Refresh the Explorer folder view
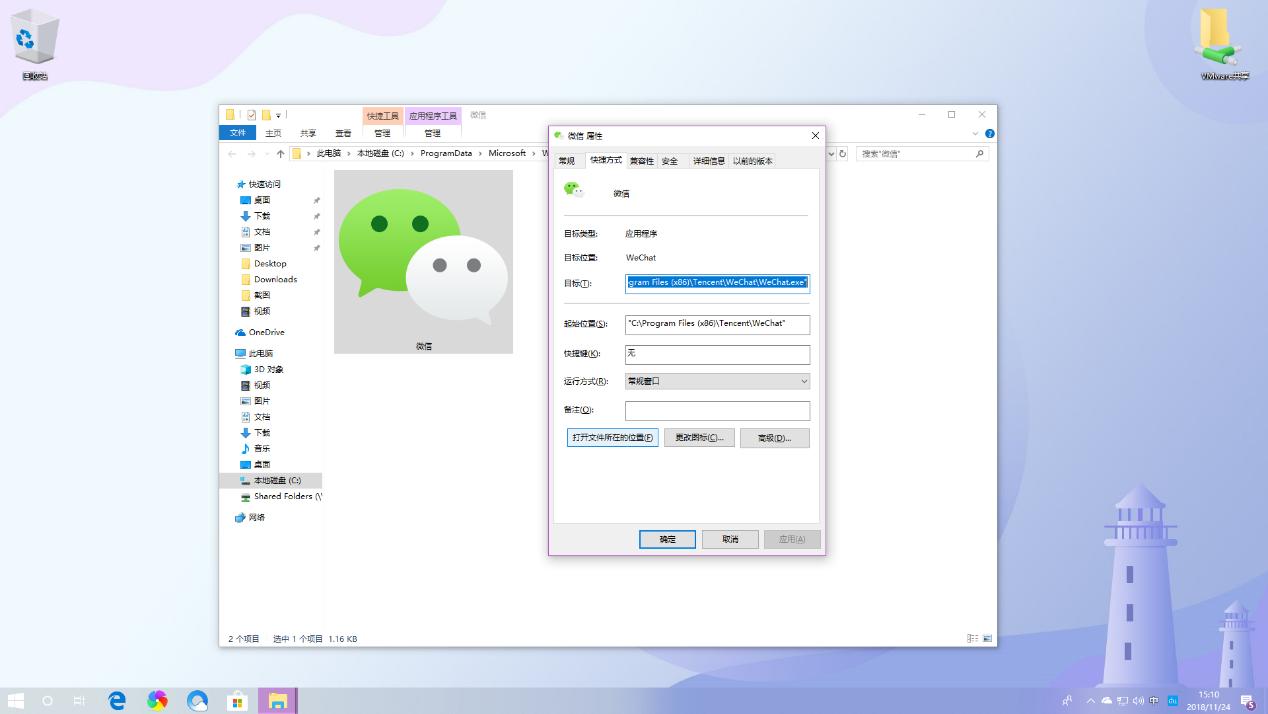Viewport: 1268px width, 714px height. tap(843, 154)
